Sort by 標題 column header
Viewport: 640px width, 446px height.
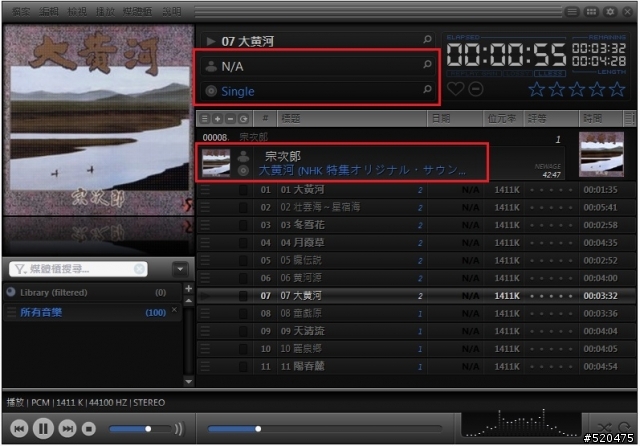click(x=352, y=119)
